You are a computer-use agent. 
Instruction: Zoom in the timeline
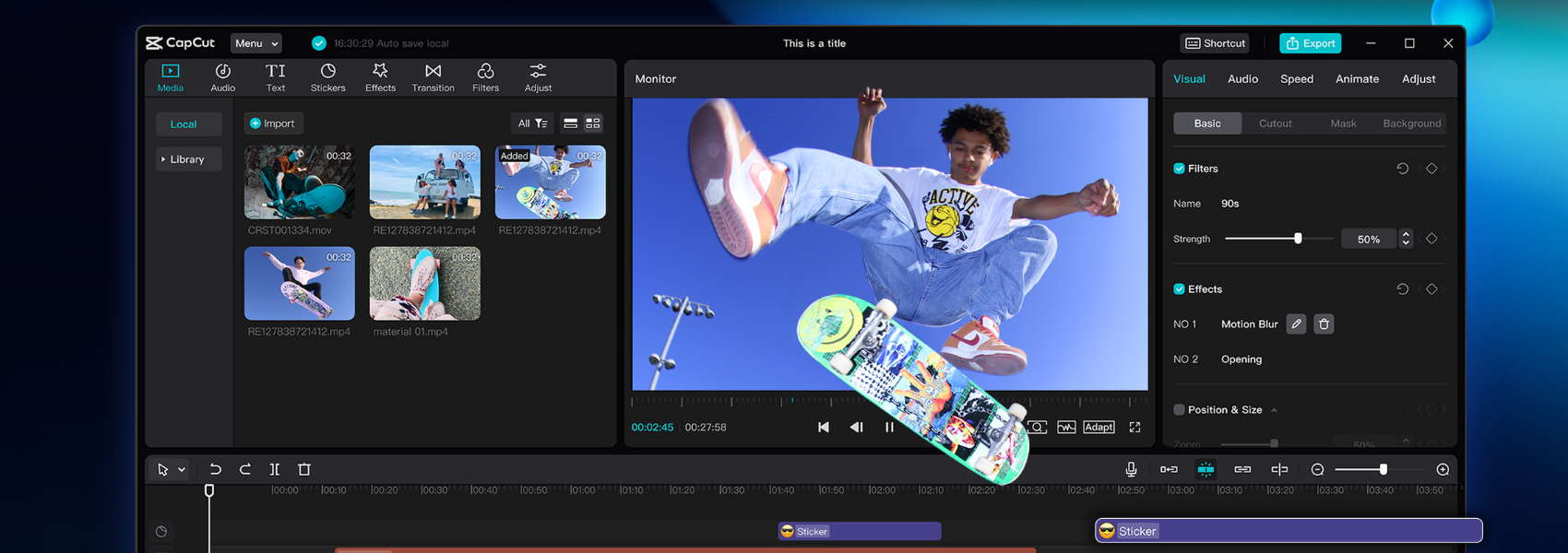[x=1443, y=469]
